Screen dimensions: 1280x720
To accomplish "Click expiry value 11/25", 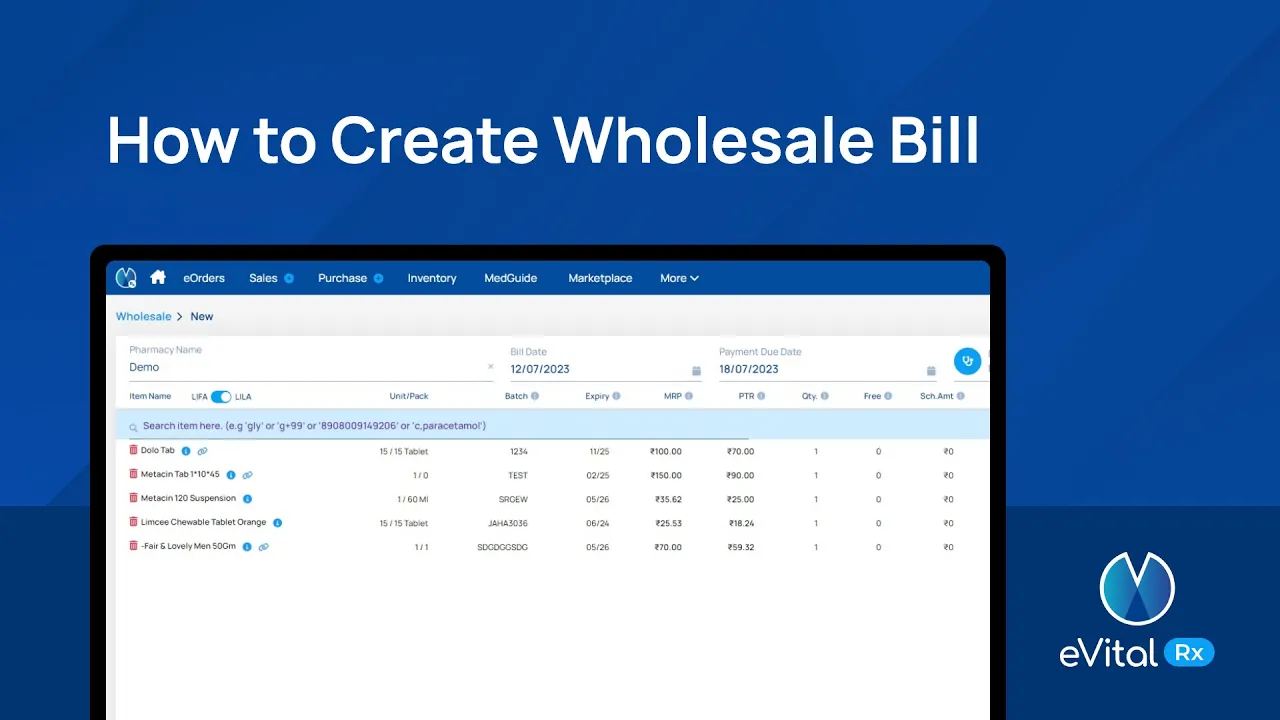I will click(x=598, y=451).
